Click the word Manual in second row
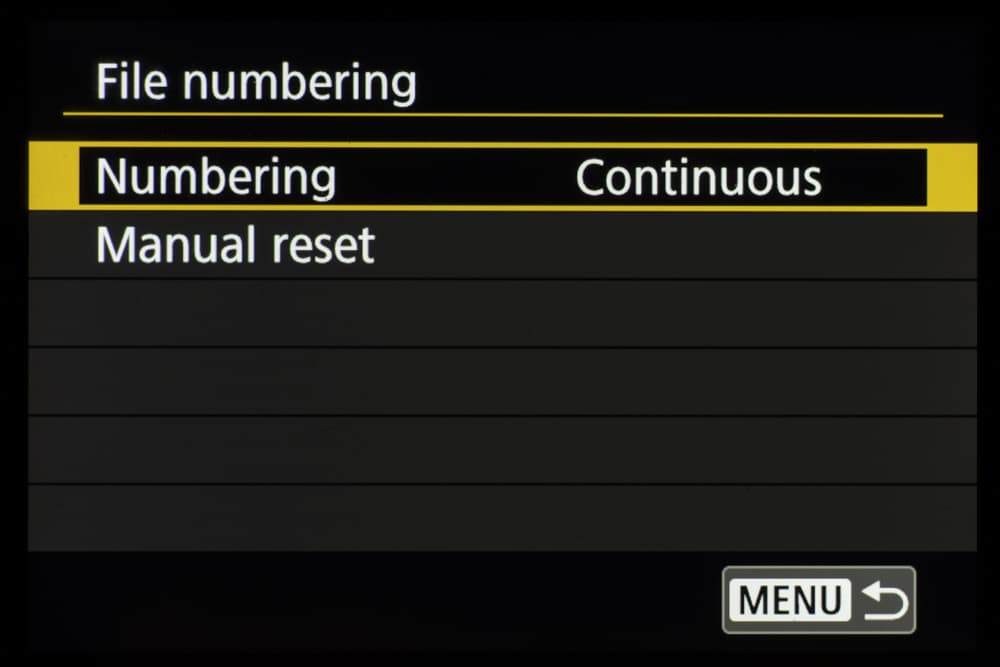This screenshot has height=667, width=1000. coord(168,245)
